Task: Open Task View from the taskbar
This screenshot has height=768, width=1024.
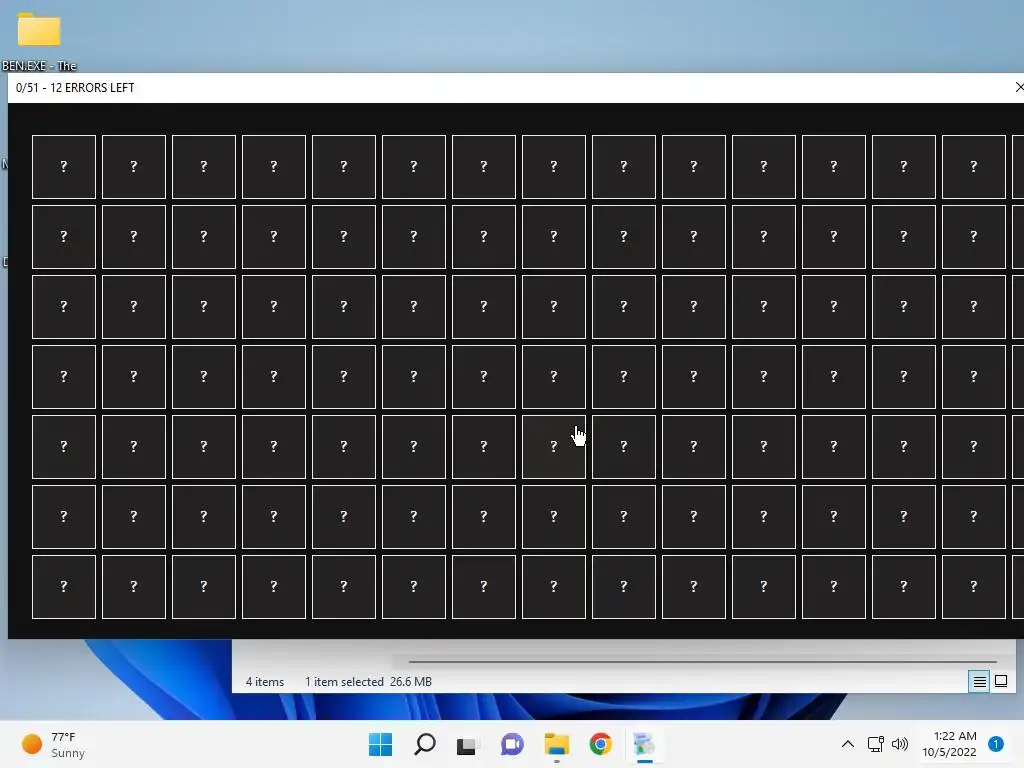Action: click(467, 744)
